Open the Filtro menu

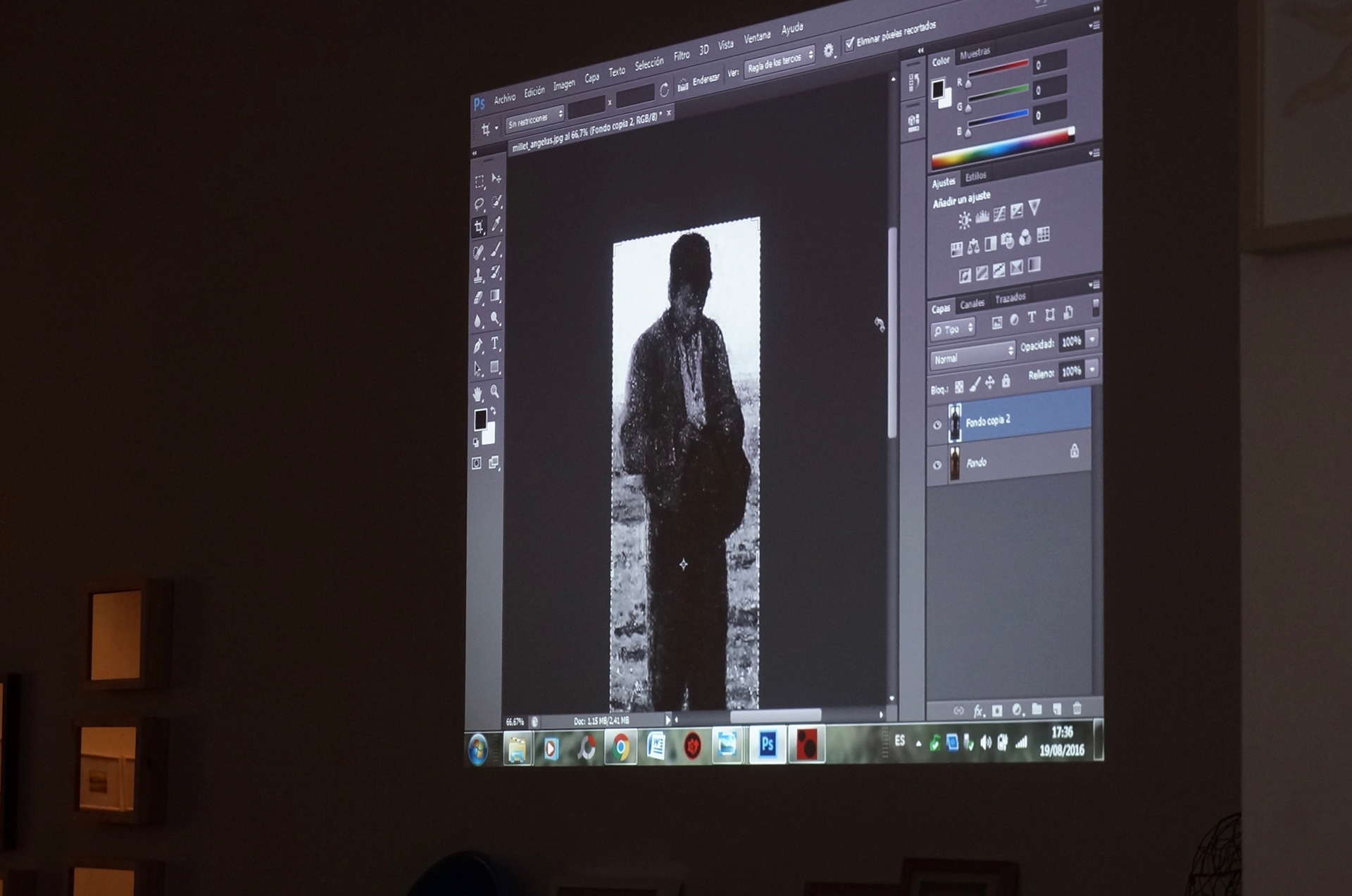pyautogui.click(x=682, y=56)
